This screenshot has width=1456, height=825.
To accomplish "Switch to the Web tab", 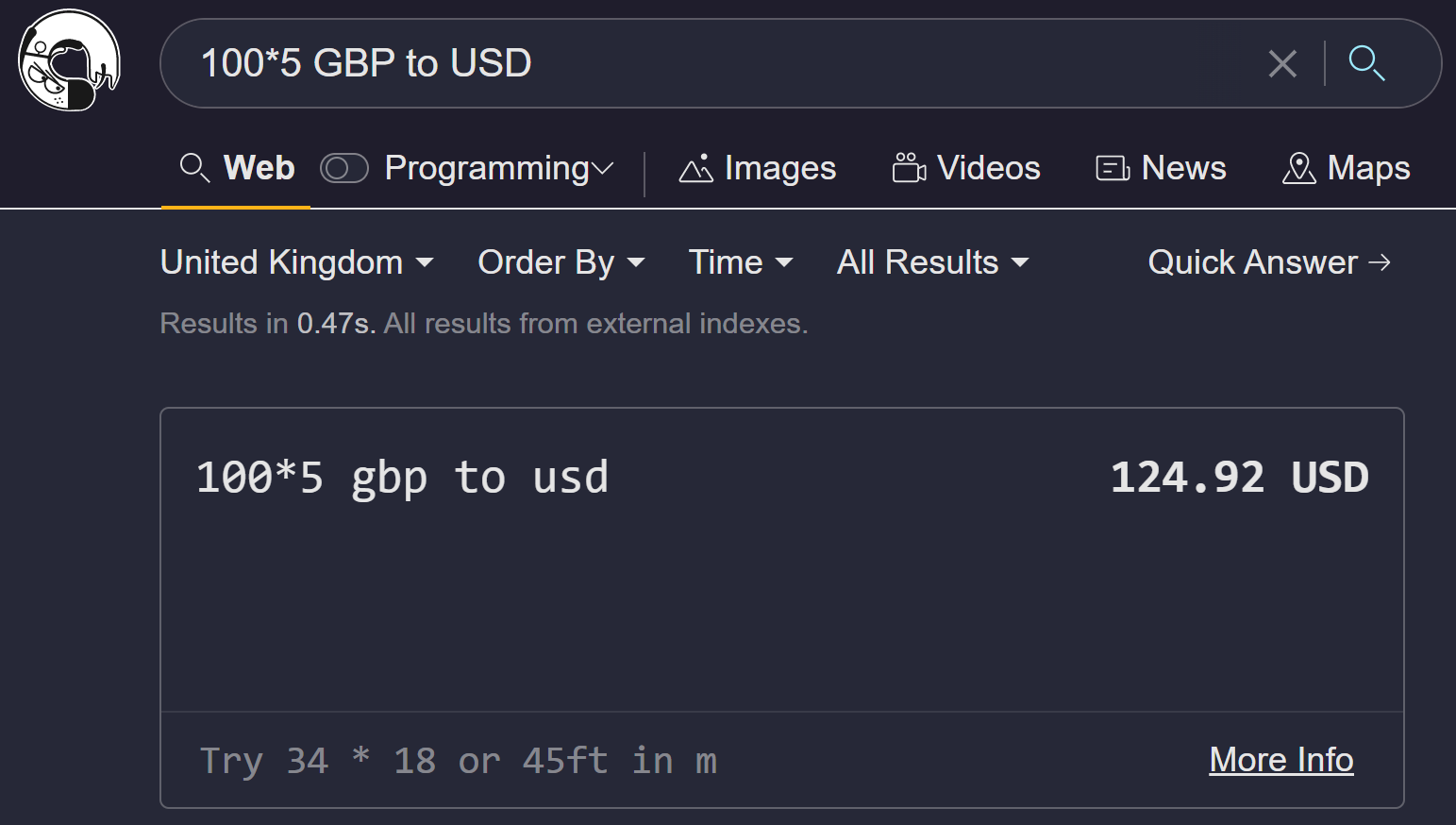I will pyautogui.click(x=259, y=168).
